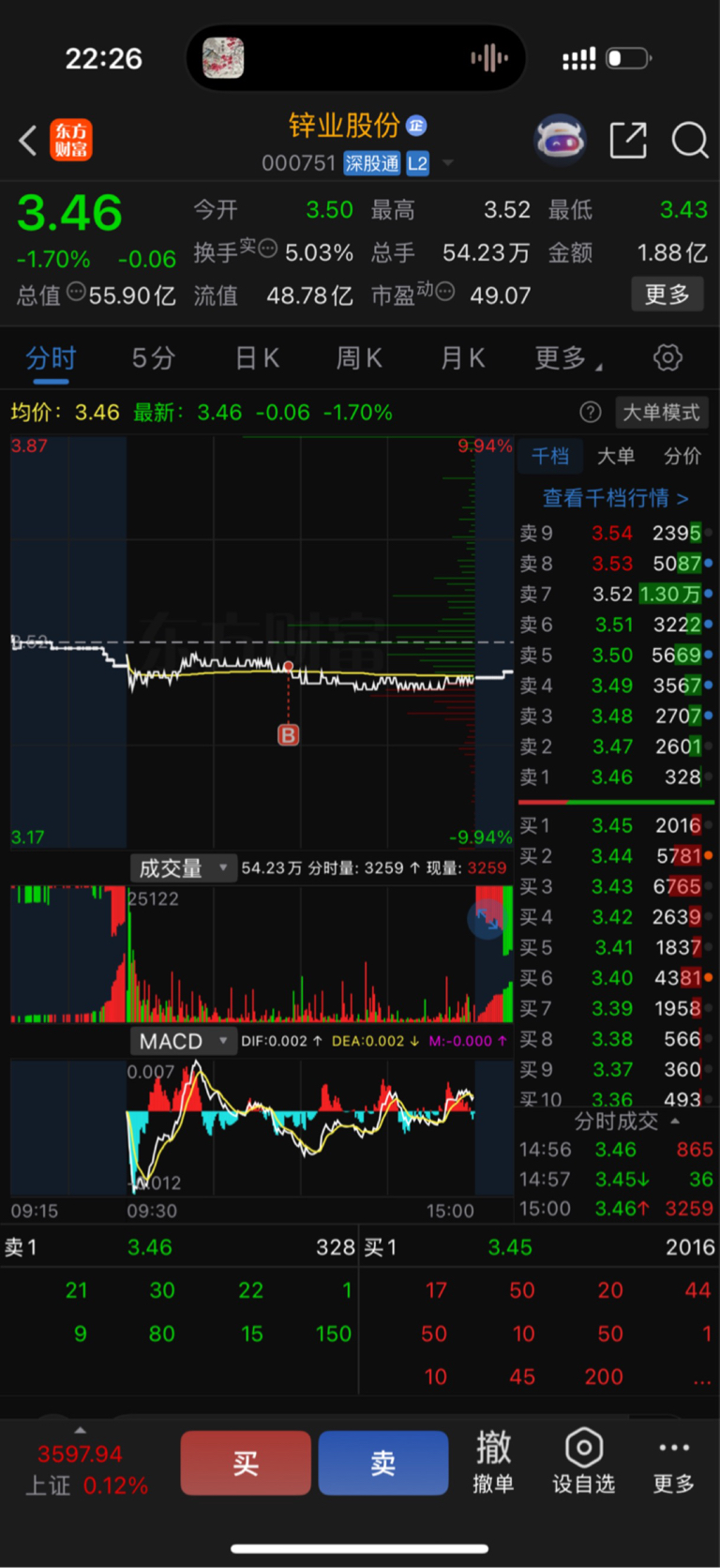Tap the B marker on the chart

point(288,735)
